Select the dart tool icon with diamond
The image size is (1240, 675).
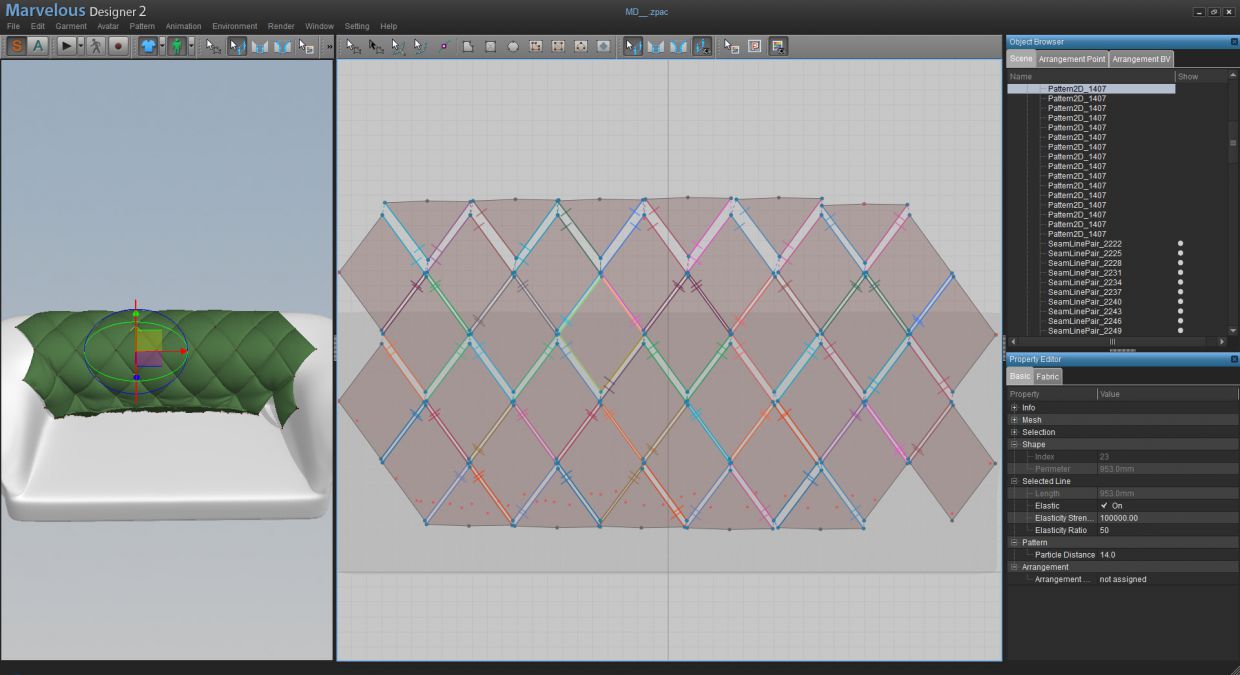(603, 46)
